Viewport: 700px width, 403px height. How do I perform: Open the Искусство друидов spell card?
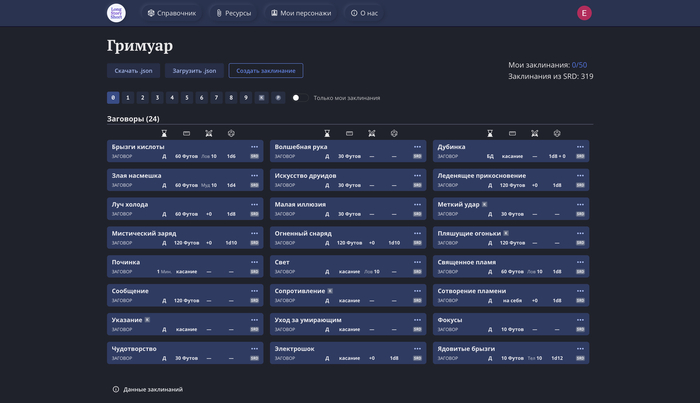348,180
